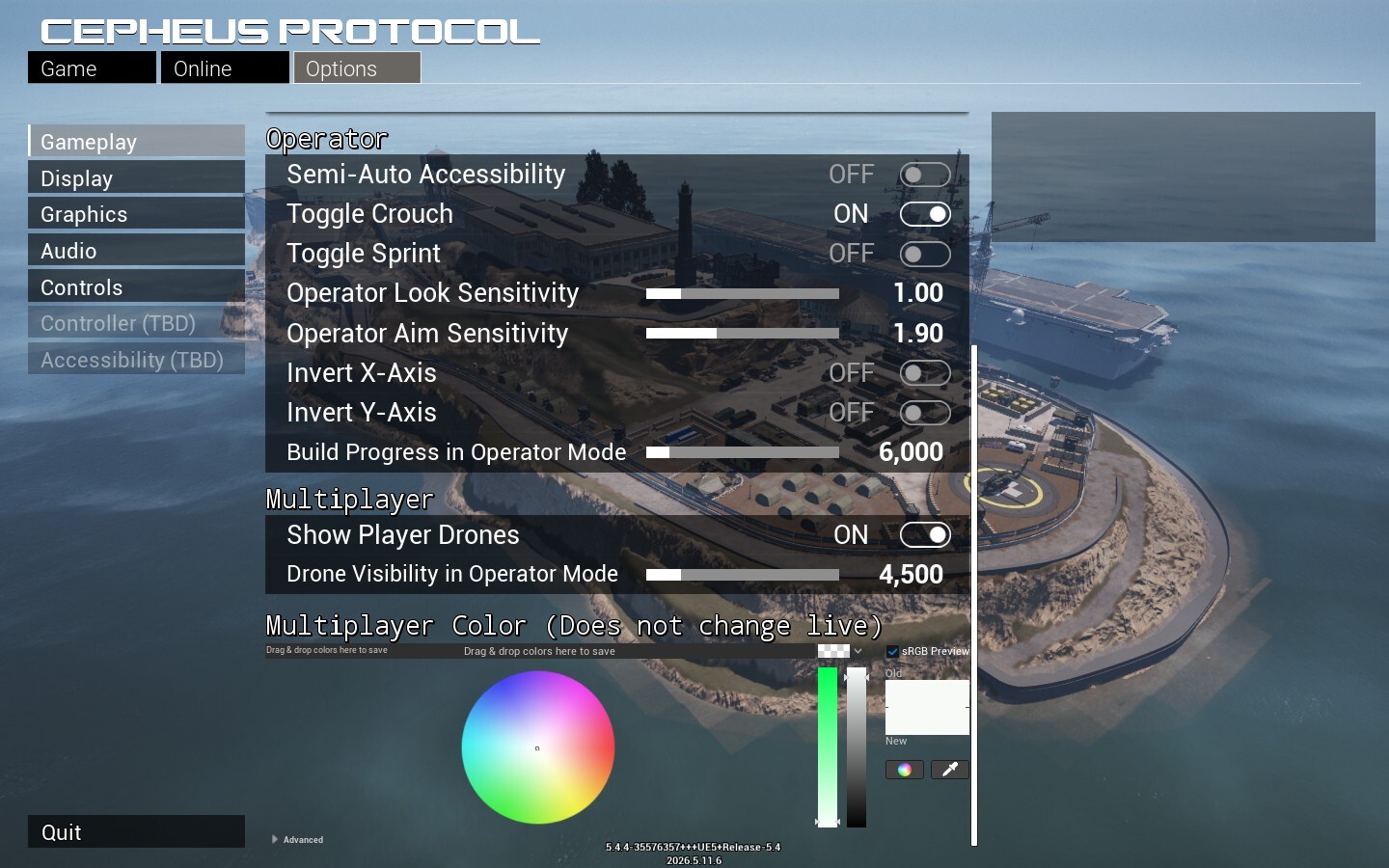
Task: Enable Invert X-Axis toggle
Action: [x=925, y=373]
